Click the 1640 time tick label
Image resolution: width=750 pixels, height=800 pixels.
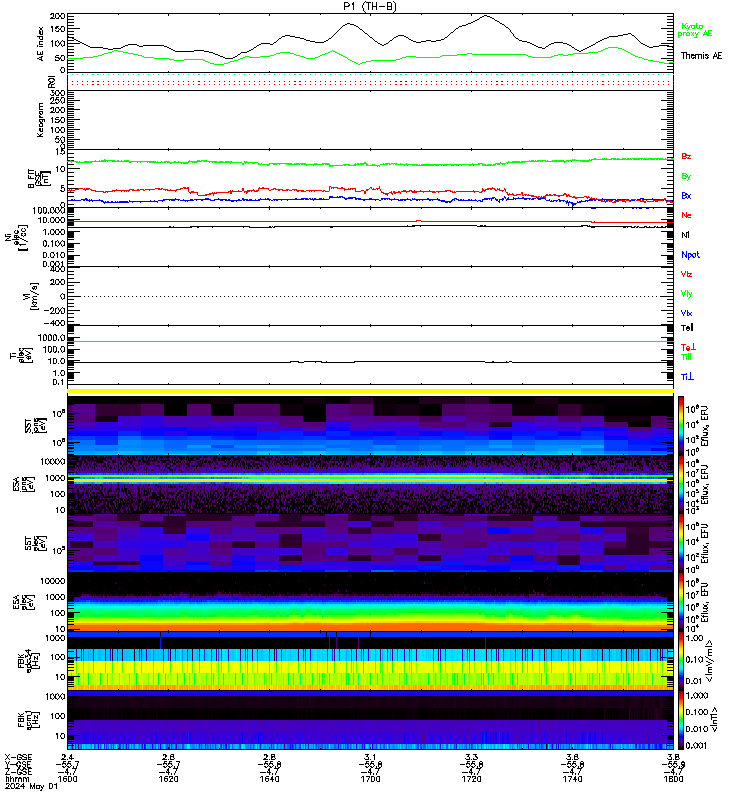point(269,779)
